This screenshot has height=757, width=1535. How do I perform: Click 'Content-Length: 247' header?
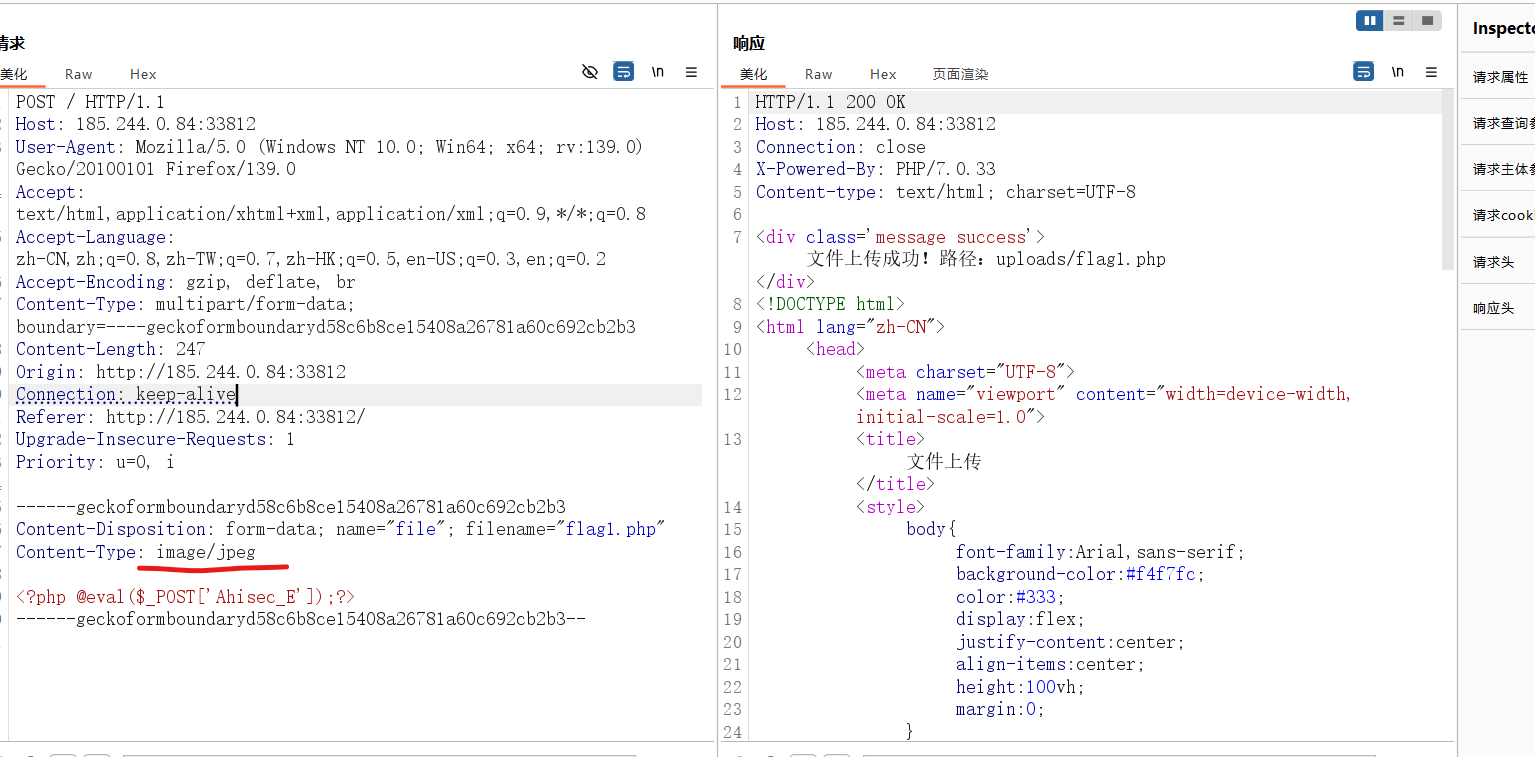pyautogui.click(x=110, y=349)
